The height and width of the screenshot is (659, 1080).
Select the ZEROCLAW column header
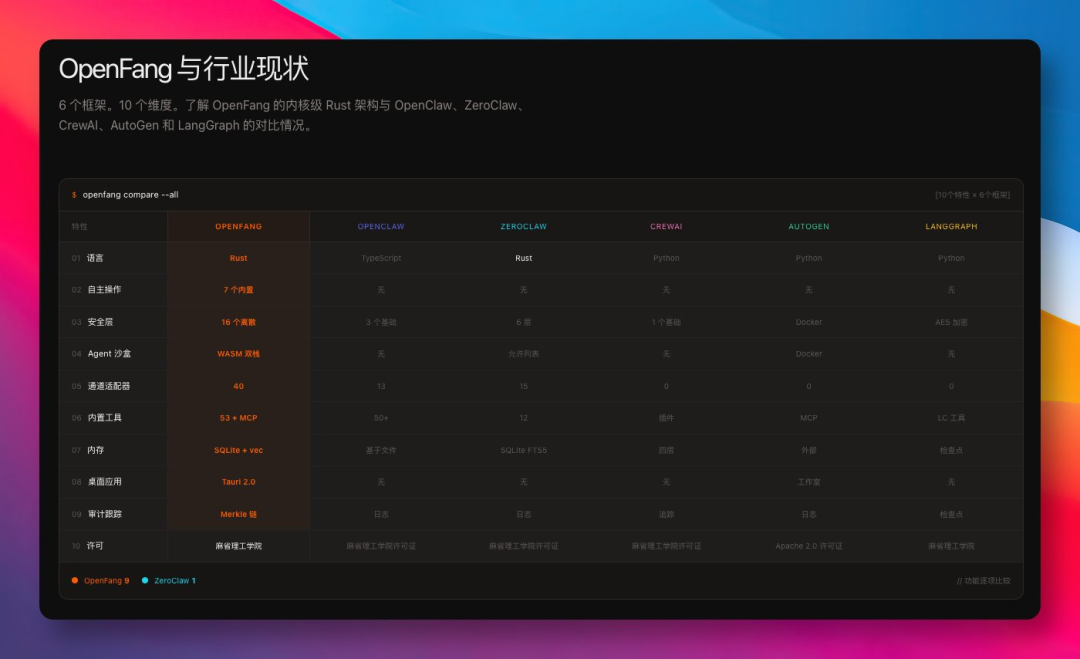523,226
